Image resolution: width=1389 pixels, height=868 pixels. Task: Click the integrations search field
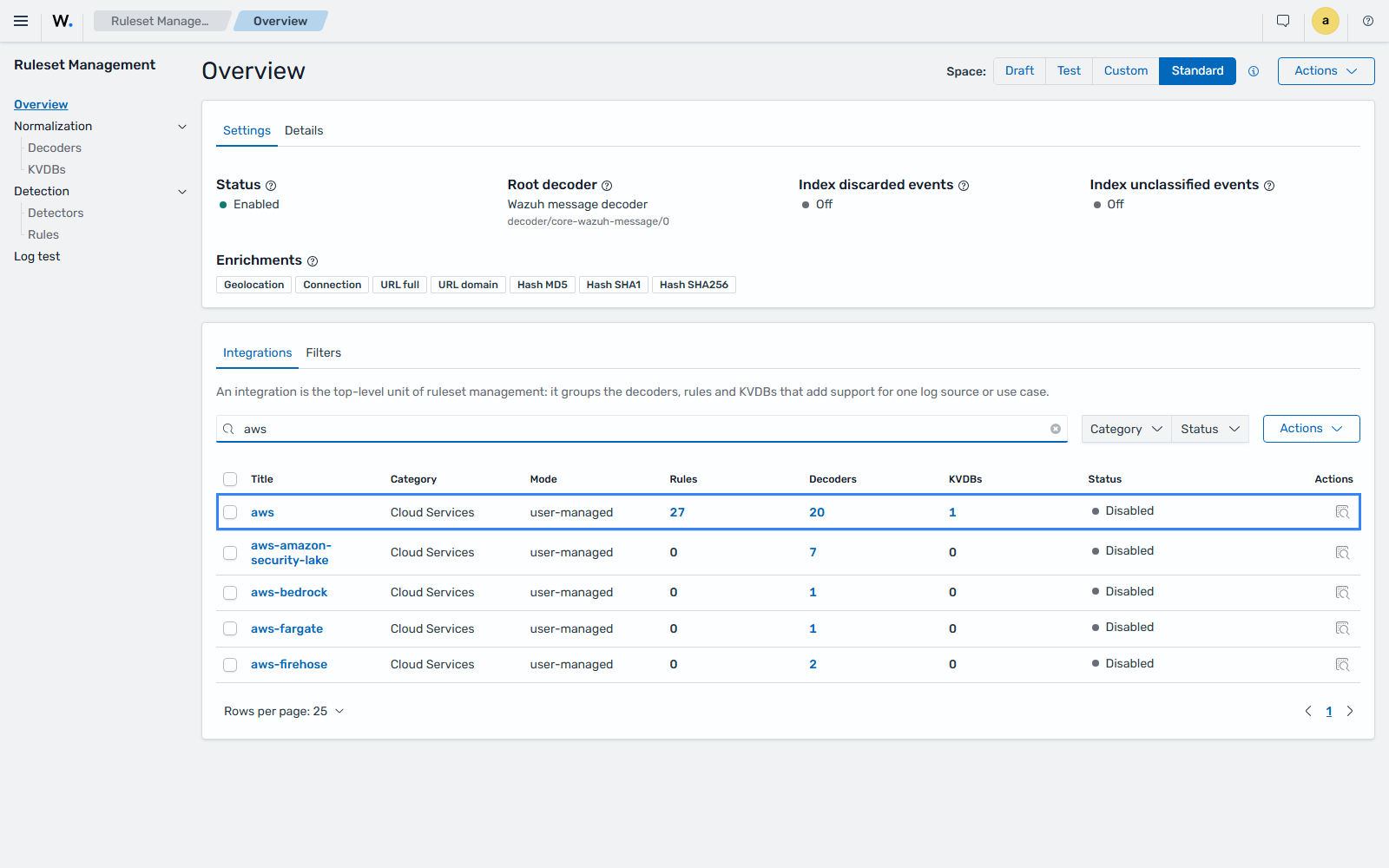coord(642,429)
